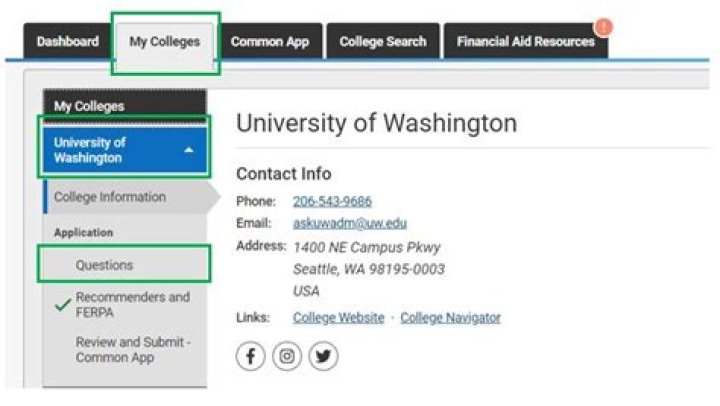Image resolution: width=720 pixels, height=406 pixels.
Task: Open Financial Aid Resources tab
Action: pos(525,42)
